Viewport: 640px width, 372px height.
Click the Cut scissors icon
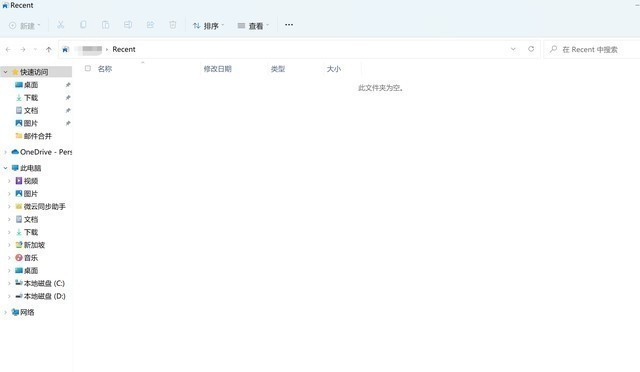[x=60, y=25]
